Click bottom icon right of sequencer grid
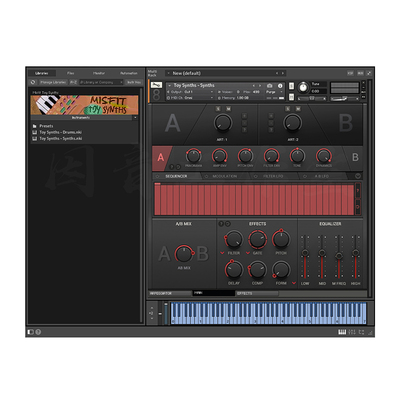 click(358, 207)
